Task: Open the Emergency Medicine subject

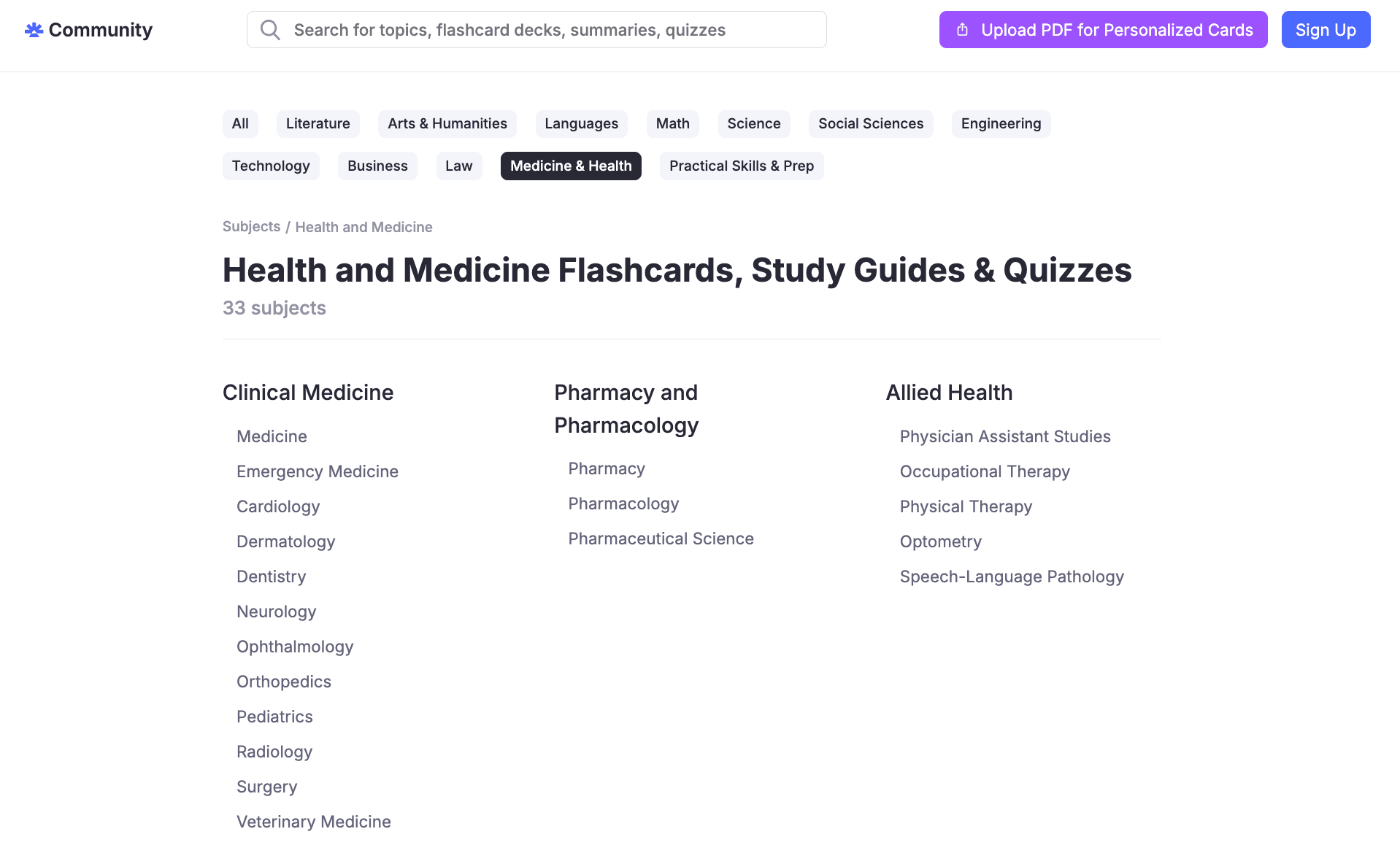Action: [x=318, y=471]
